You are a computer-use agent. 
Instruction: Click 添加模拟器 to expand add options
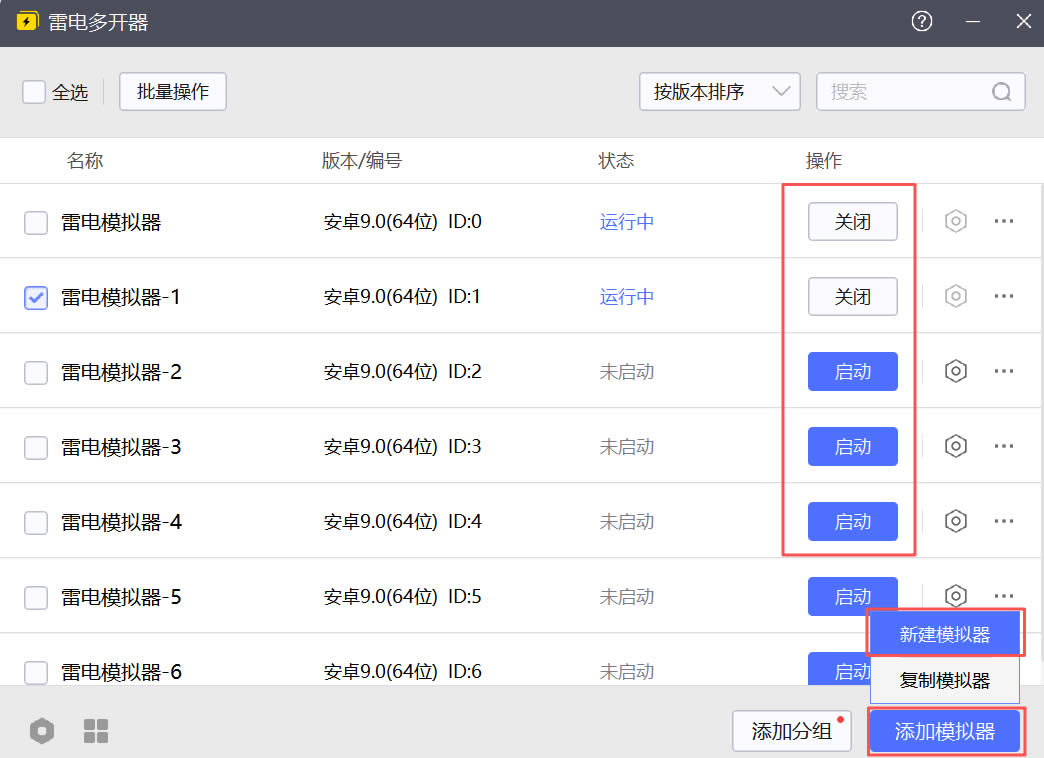pos(945,731)
